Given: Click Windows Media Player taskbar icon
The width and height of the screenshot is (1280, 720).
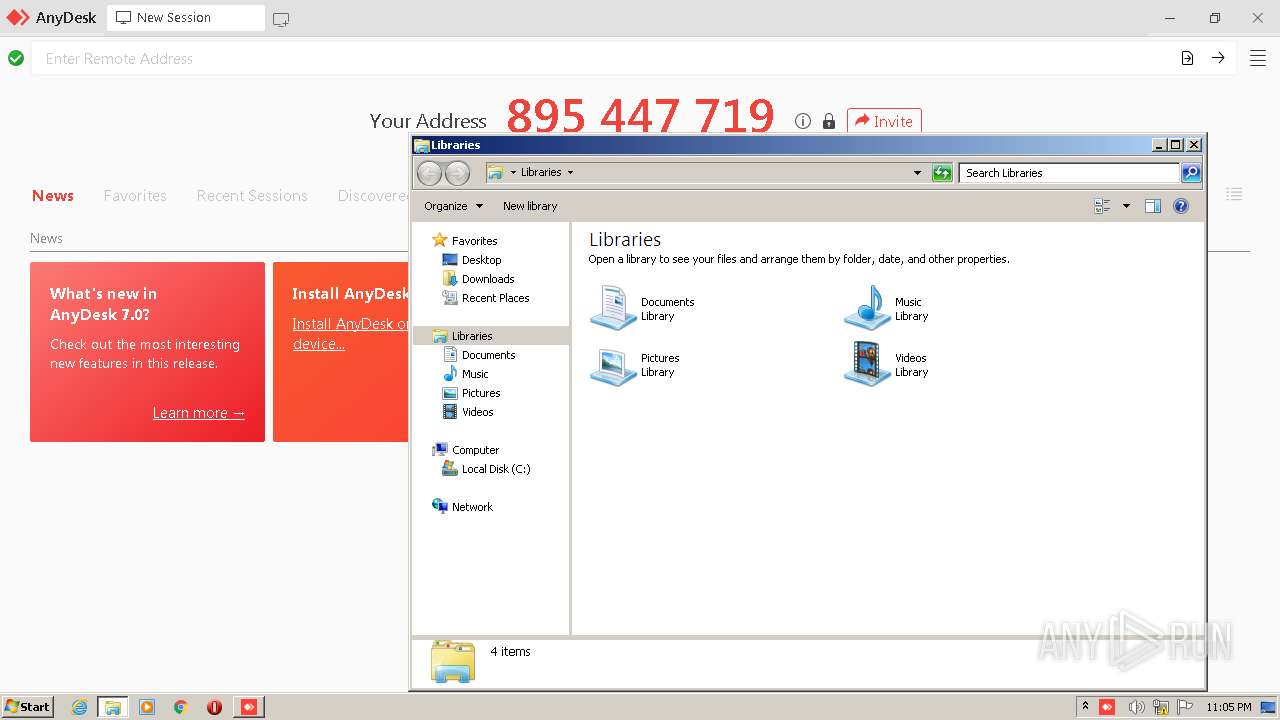Looking at the screenshot, I should [147, 707].
